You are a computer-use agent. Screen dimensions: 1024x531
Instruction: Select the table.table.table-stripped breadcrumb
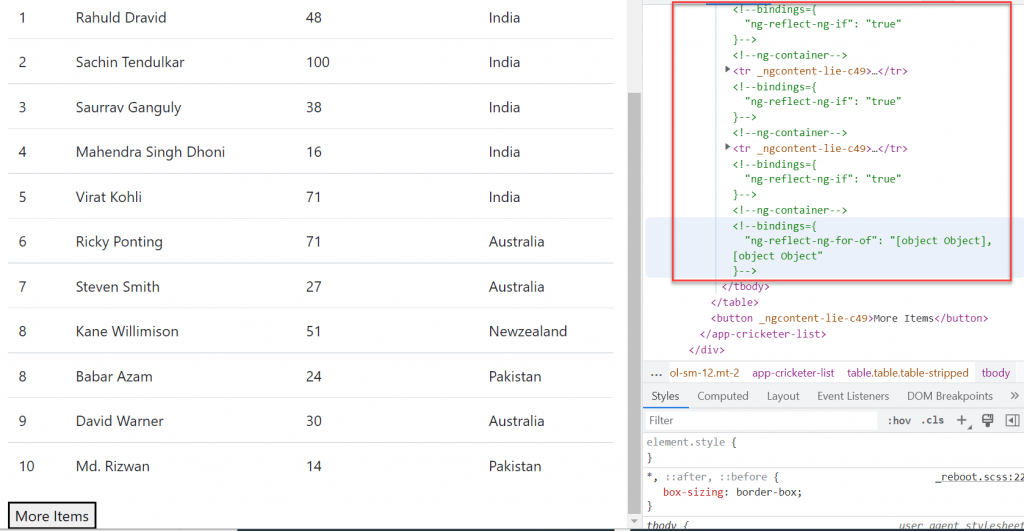coord(907,373)
